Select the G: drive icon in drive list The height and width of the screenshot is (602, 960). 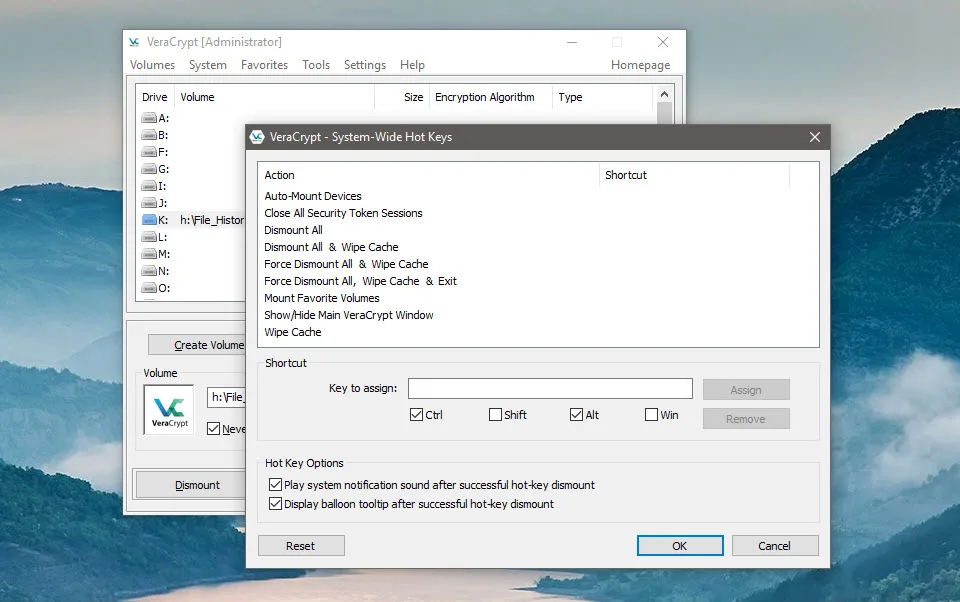(x=149, y=169)
